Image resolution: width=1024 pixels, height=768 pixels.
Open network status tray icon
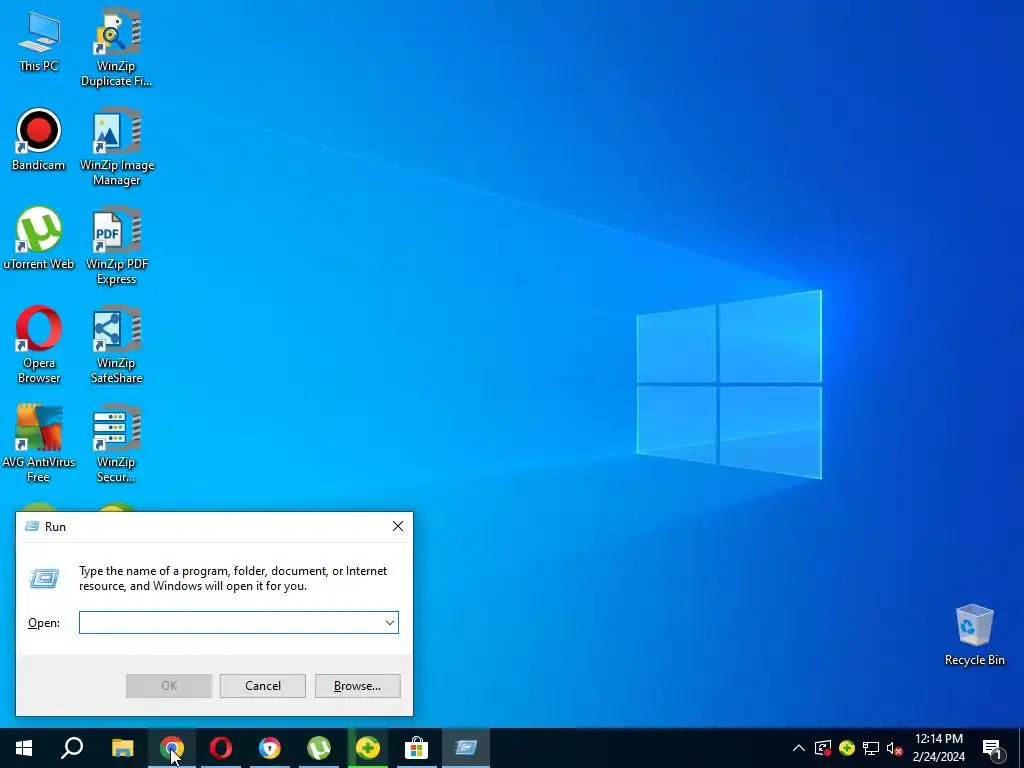871,748
